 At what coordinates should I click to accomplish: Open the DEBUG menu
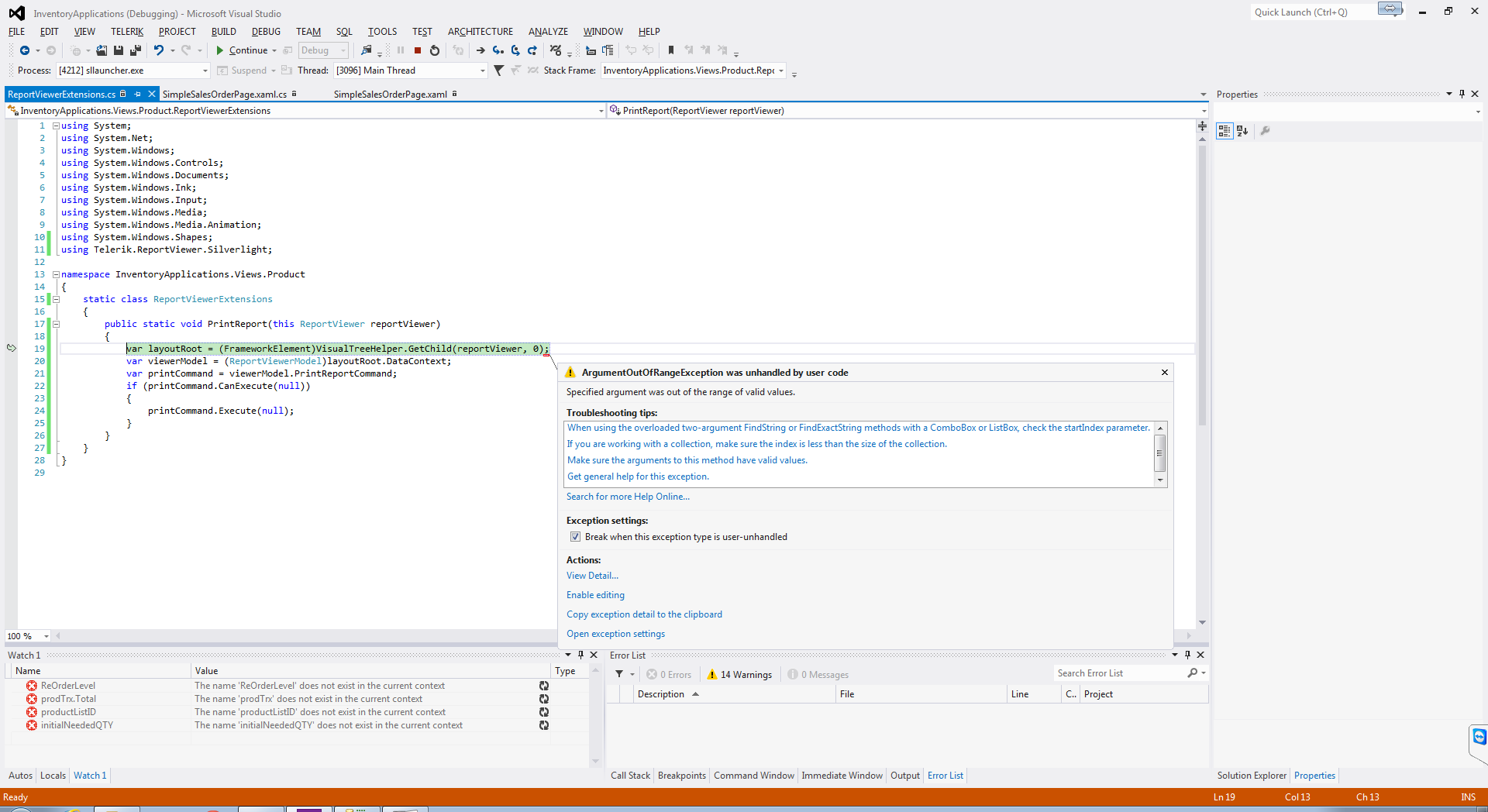pyautogui.click(x=266, y=32)
